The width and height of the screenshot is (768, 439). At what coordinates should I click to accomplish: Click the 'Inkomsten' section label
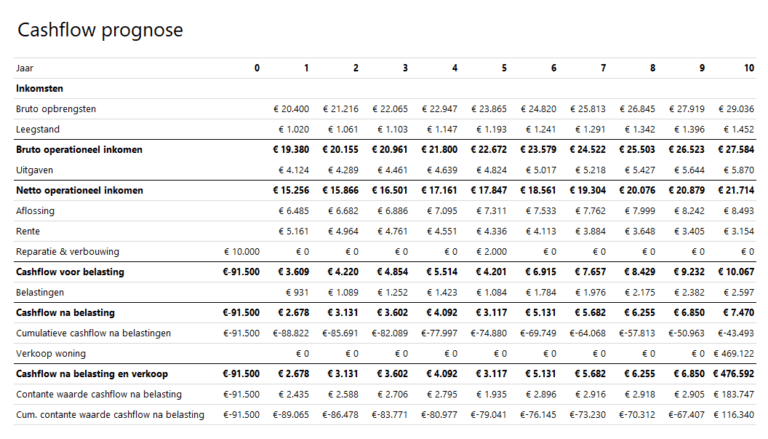point(40,89)
